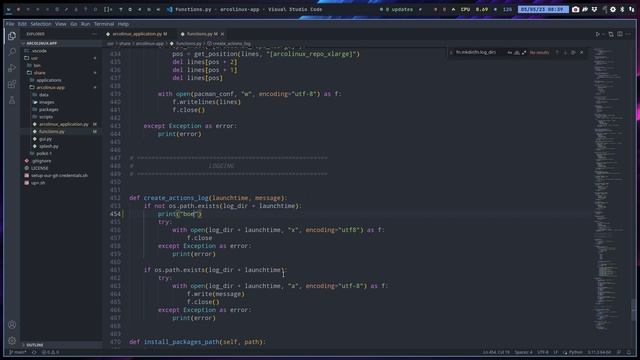Click the Split Editor Right icon

[620, 34]
